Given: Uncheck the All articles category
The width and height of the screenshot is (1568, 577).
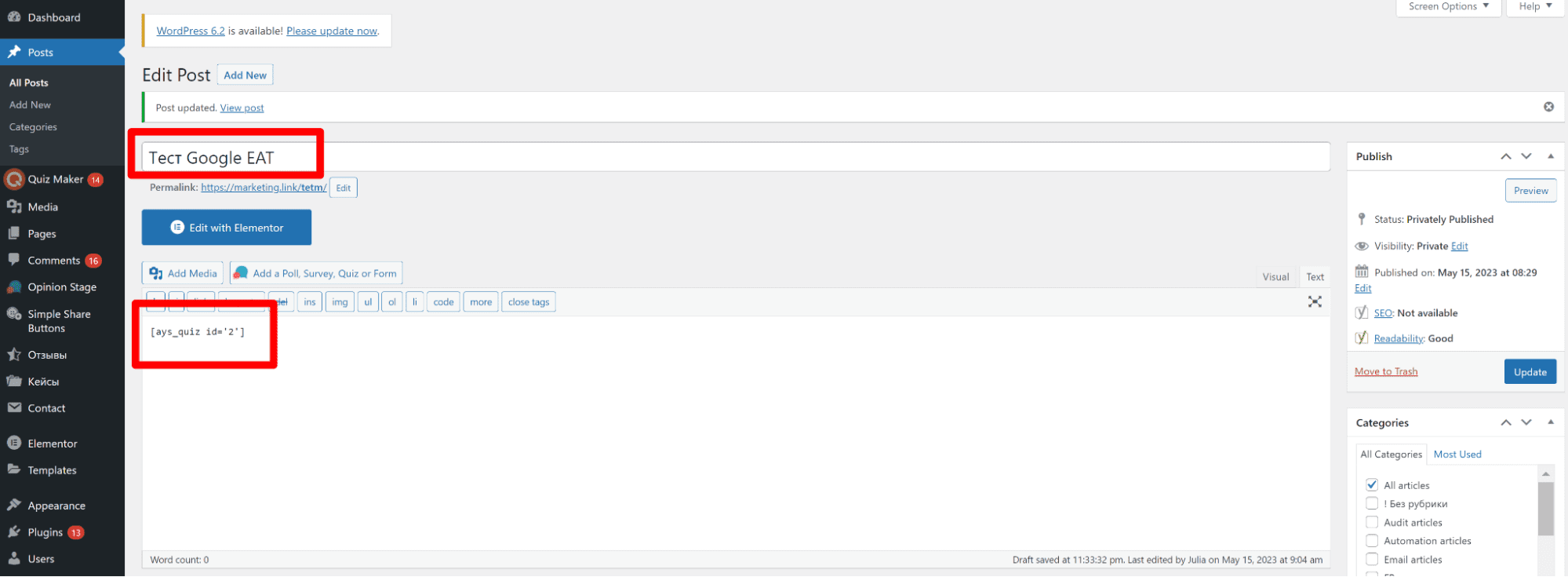Looking at the screenshot, I should point(1372,485).
